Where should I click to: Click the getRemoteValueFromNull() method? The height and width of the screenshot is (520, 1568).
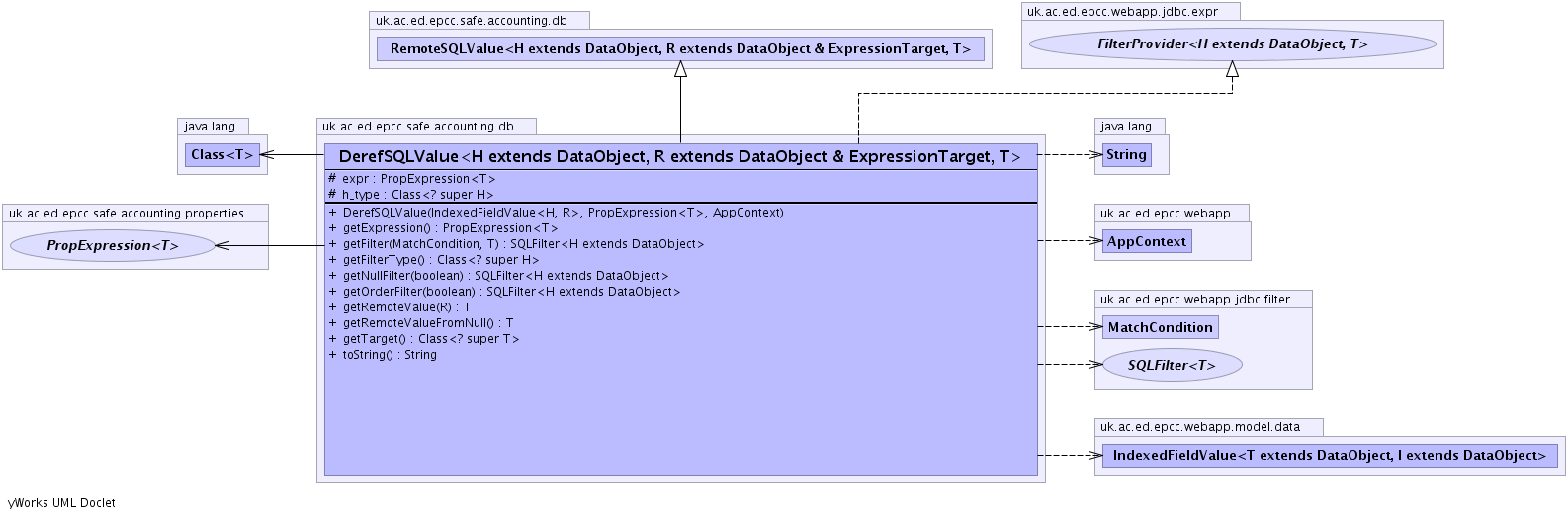427,323
